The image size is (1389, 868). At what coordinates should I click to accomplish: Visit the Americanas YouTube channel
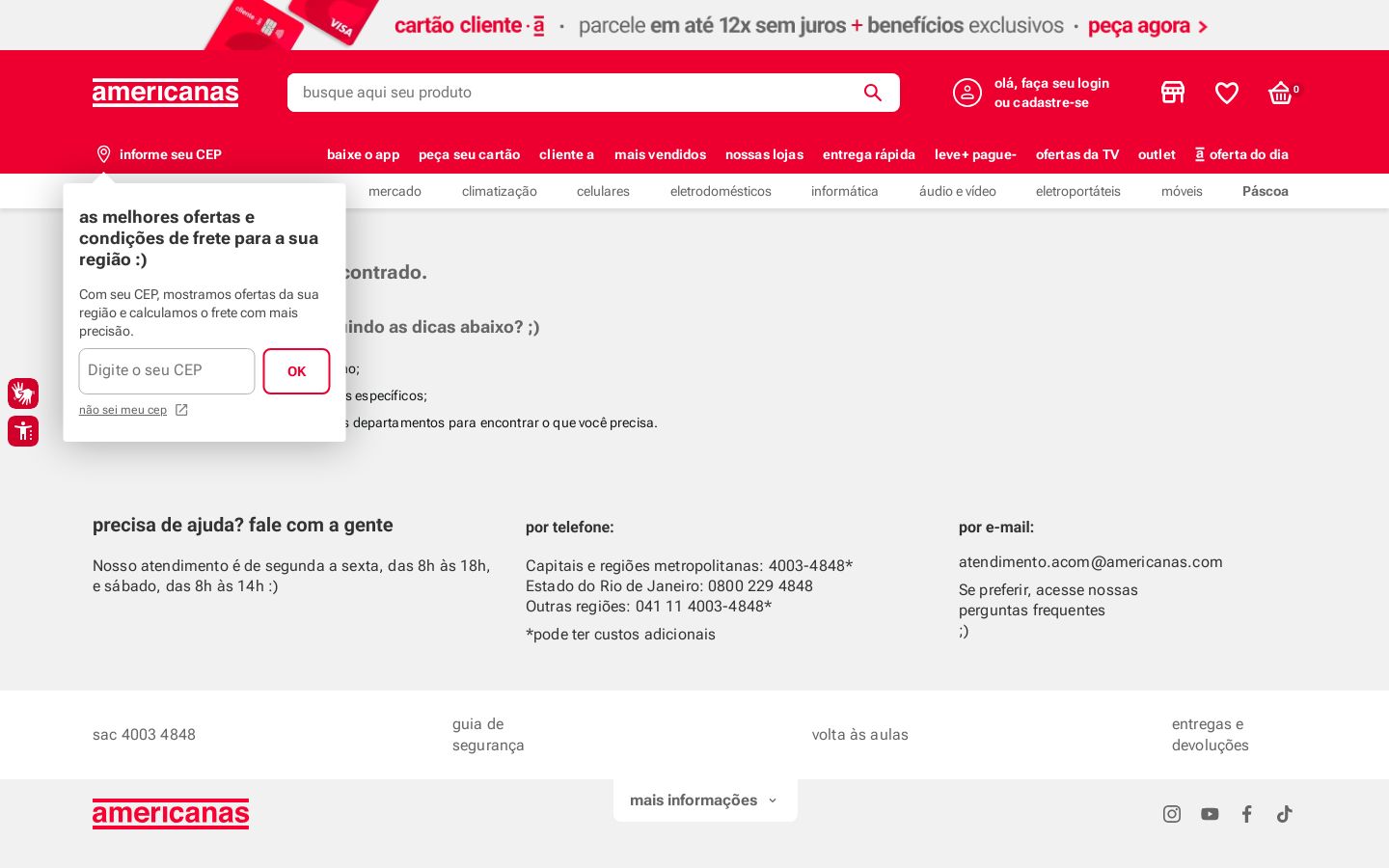[1210, 814]
